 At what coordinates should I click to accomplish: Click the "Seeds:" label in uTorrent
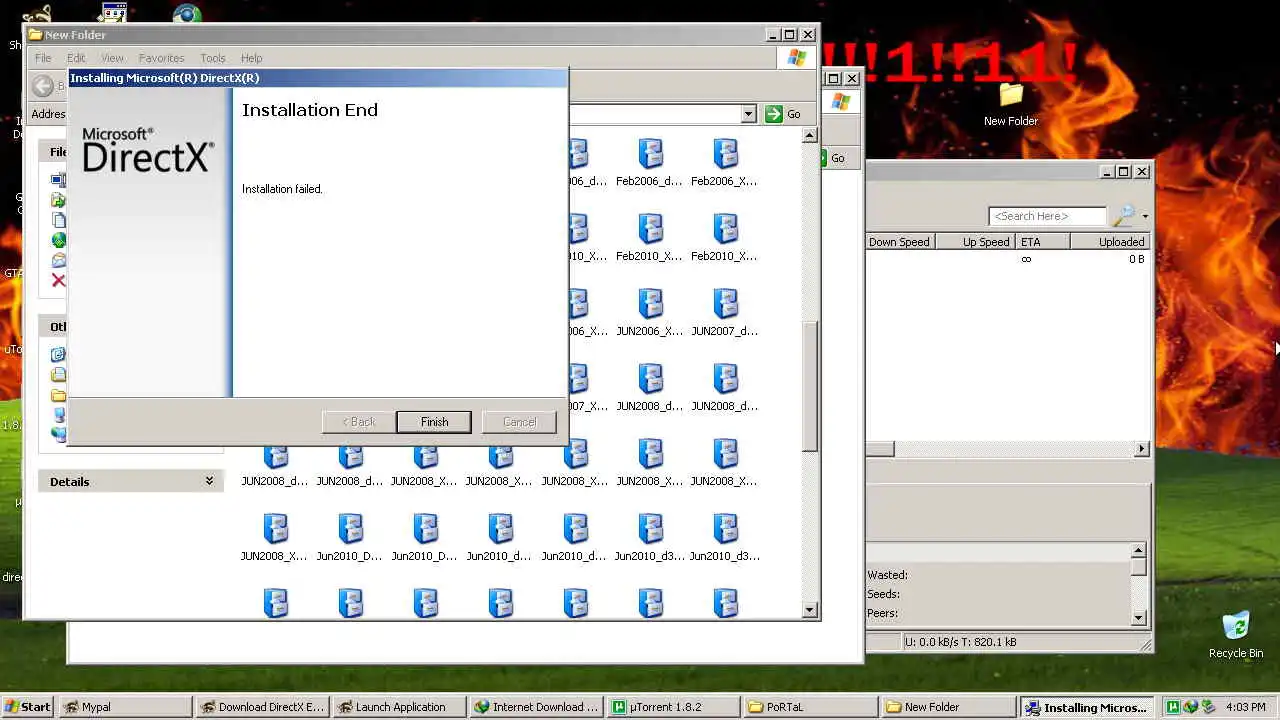pyautogui.click(x=883, y=594)
